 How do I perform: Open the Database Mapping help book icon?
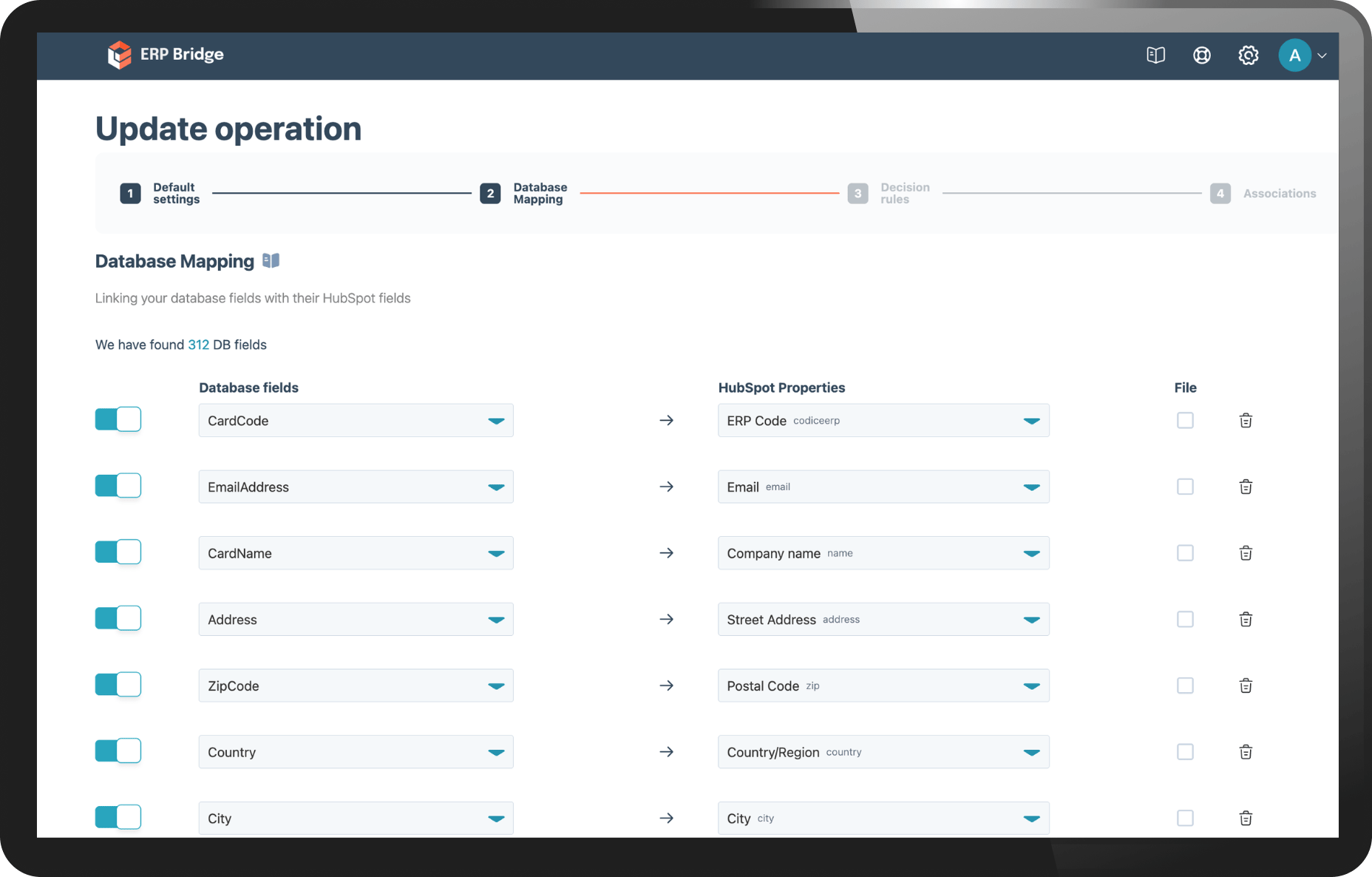pyautogui.click(x=271, y=260)
